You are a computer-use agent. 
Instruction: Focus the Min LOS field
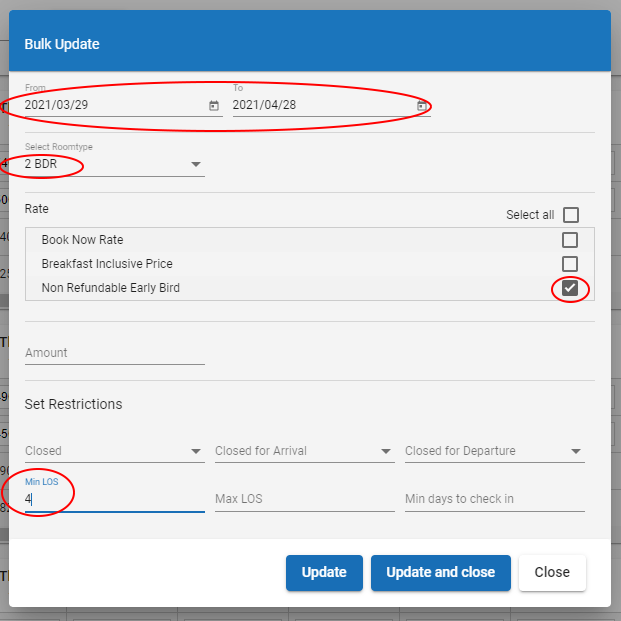pos(114,499)
